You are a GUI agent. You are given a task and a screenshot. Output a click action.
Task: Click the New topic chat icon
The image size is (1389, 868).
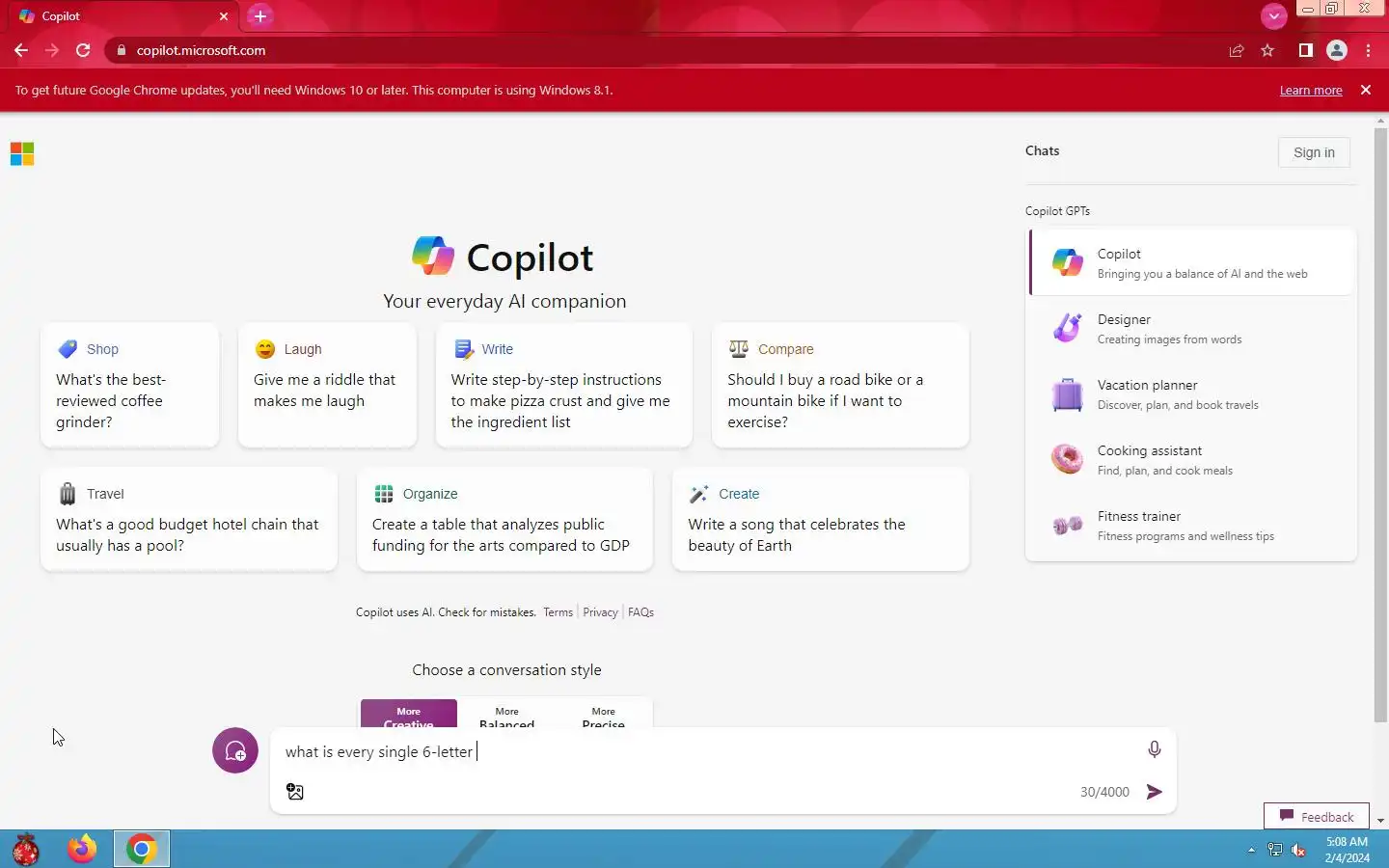click(x=235, y=750)
